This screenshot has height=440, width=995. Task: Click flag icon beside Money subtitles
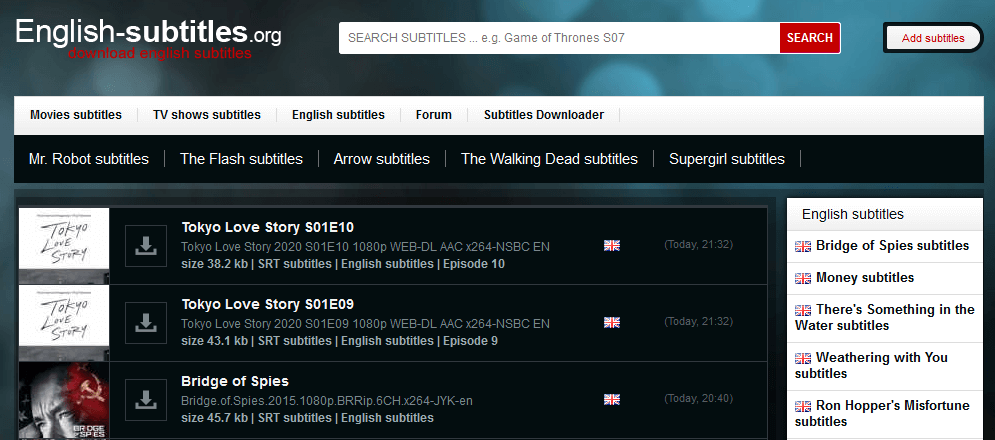point(803,278)
